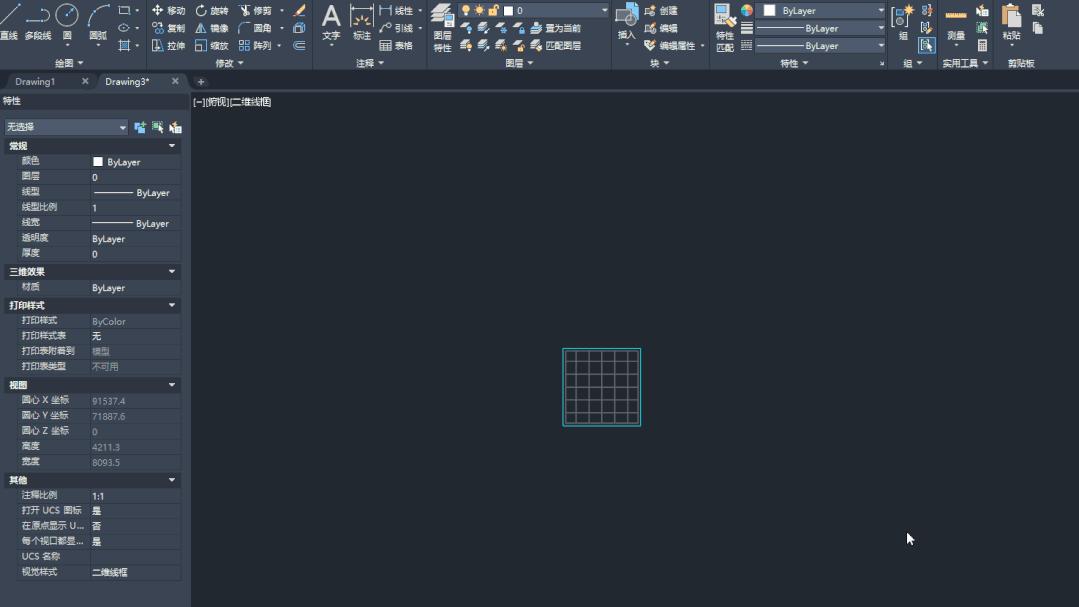Activate the 拉伸 (Stretch) command

(x=169, y=45)
